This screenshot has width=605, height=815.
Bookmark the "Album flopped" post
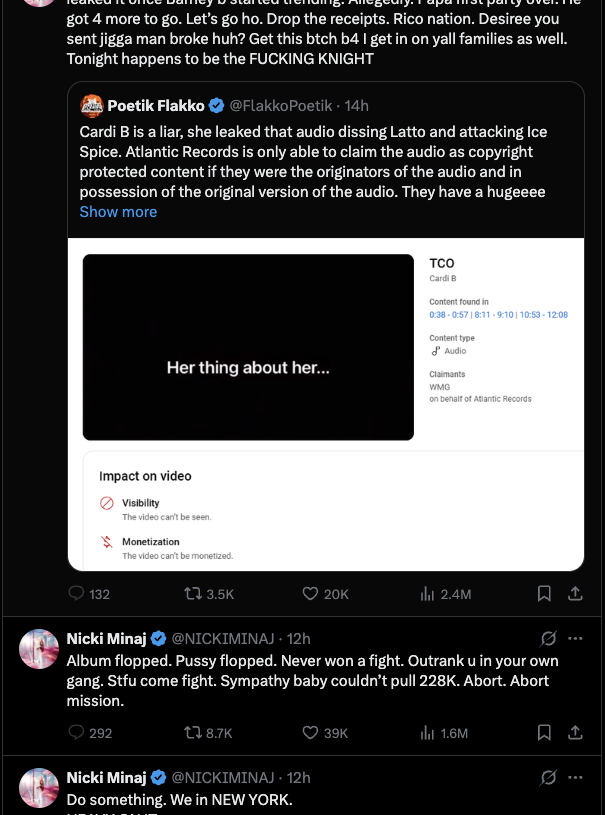(x=544, y=733)
